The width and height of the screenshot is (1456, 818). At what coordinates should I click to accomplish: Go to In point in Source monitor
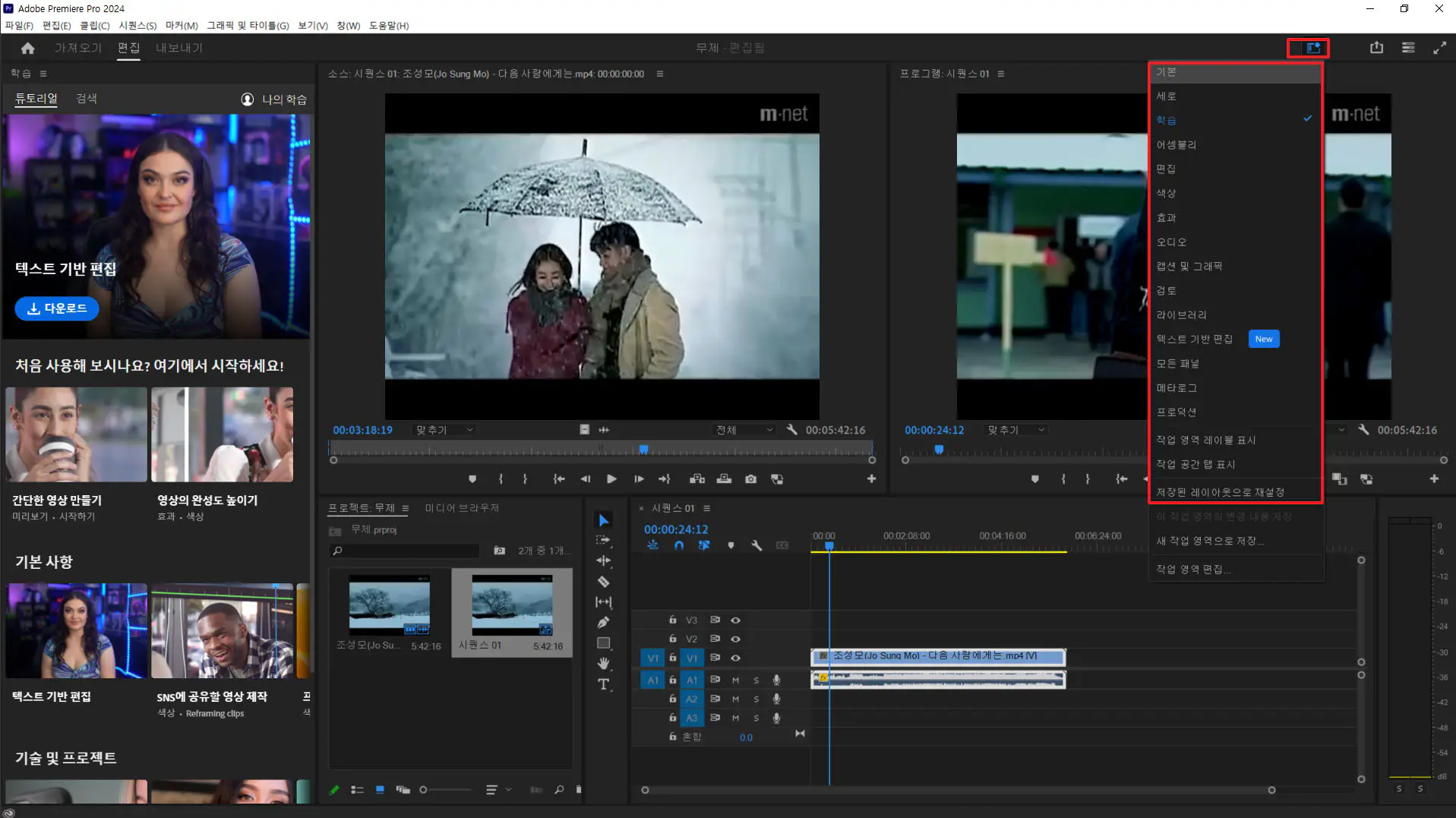[x=559, y=479]
